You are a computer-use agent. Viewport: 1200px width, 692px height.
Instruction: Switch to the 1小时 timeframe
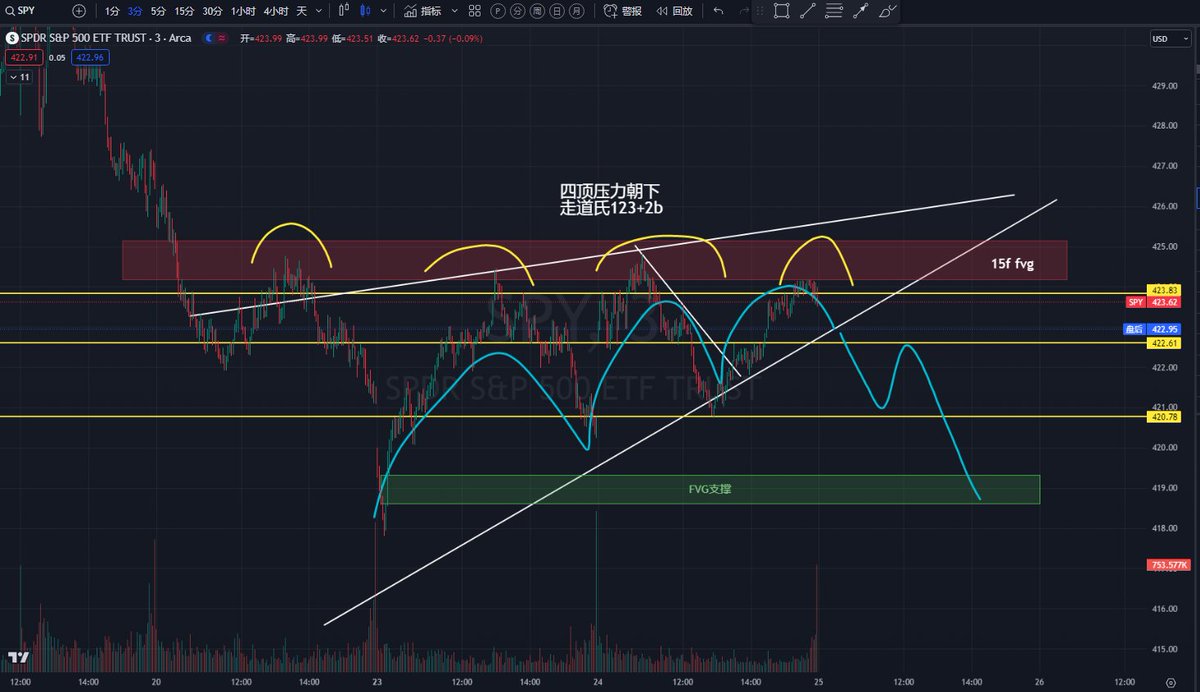[243, 11]
